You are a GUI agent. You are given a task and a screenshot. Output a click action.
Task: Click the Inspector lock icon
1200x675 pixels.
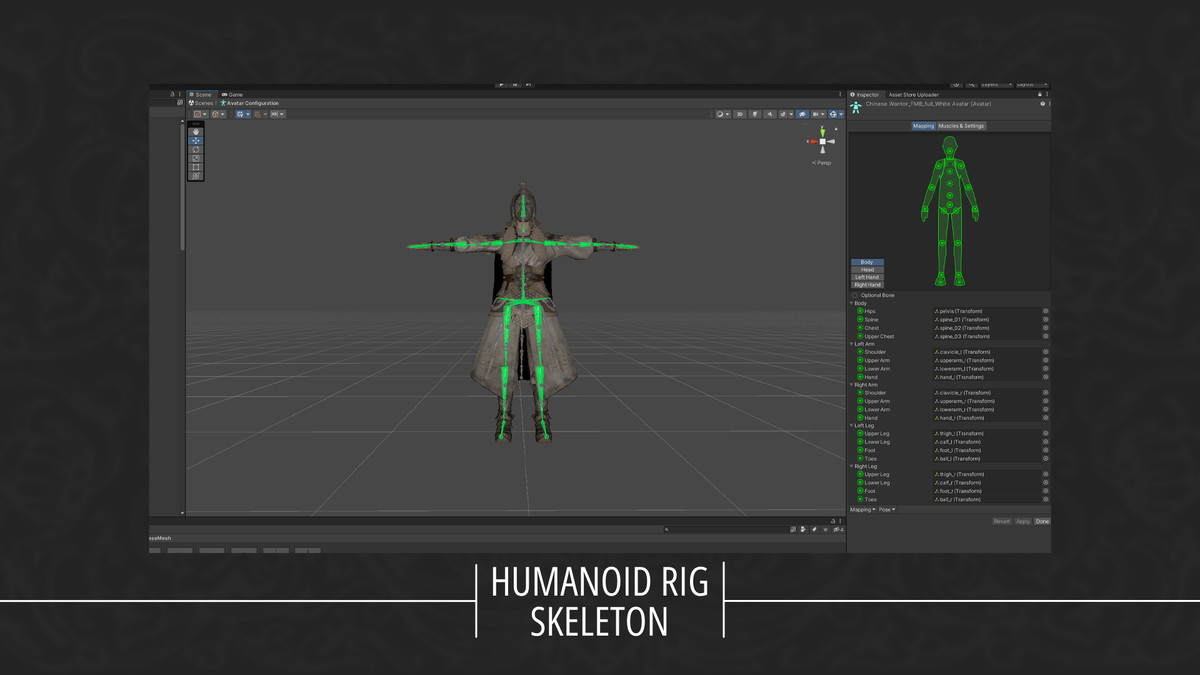tap(1039, 95)
